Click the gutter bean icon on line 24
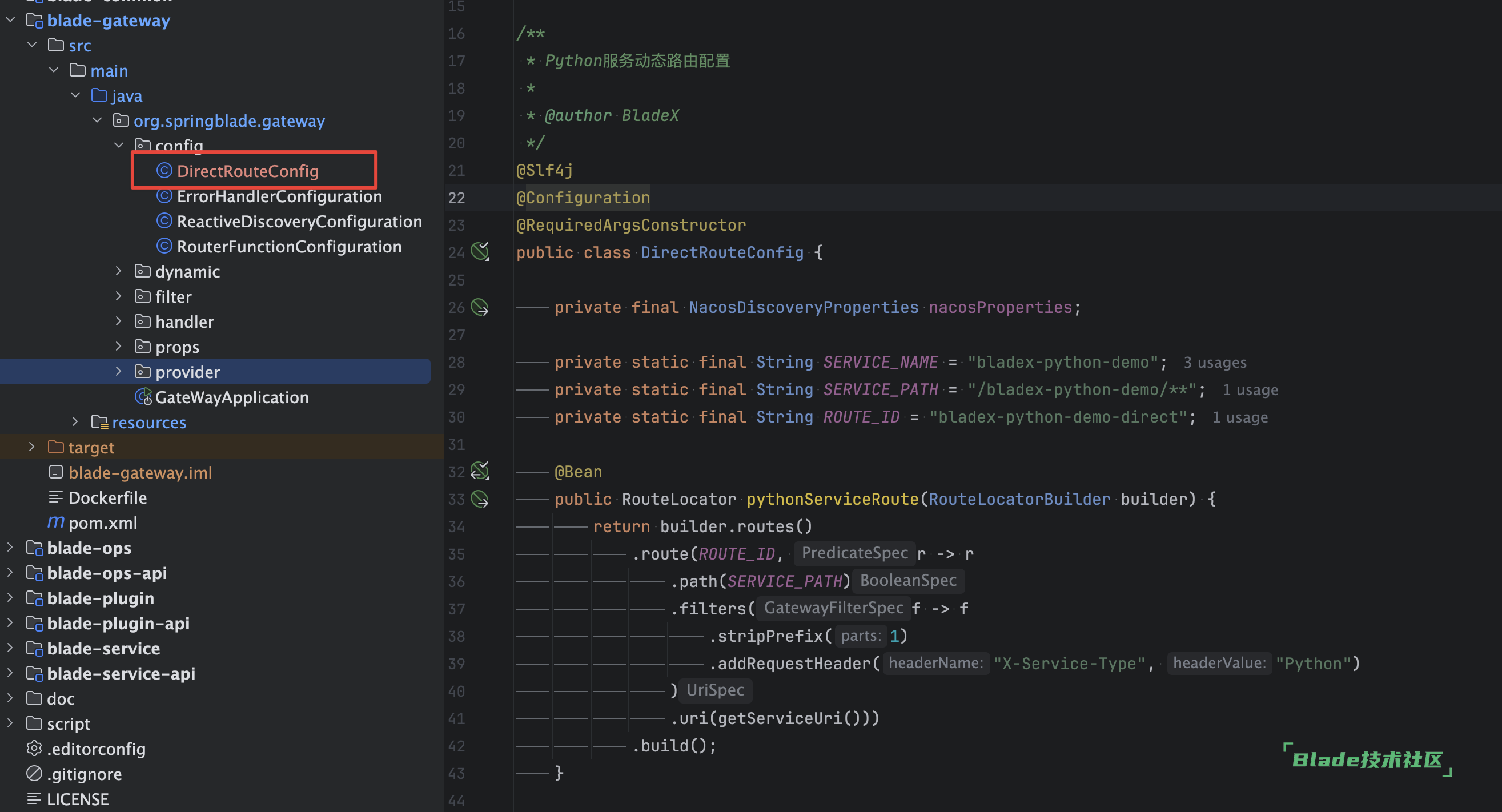Viewport: 1502px width, 812px height. 480,252
